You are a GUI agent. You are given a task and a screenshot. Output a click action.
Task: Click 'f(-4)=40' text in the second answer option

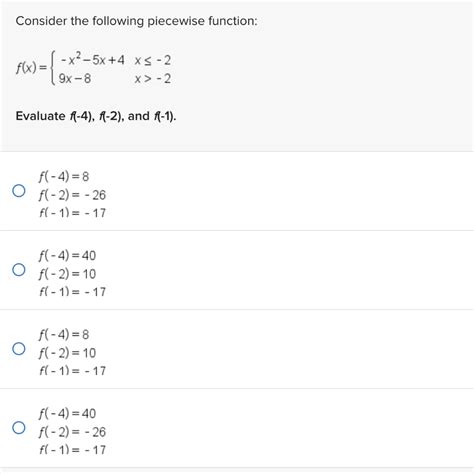point(67,256)
